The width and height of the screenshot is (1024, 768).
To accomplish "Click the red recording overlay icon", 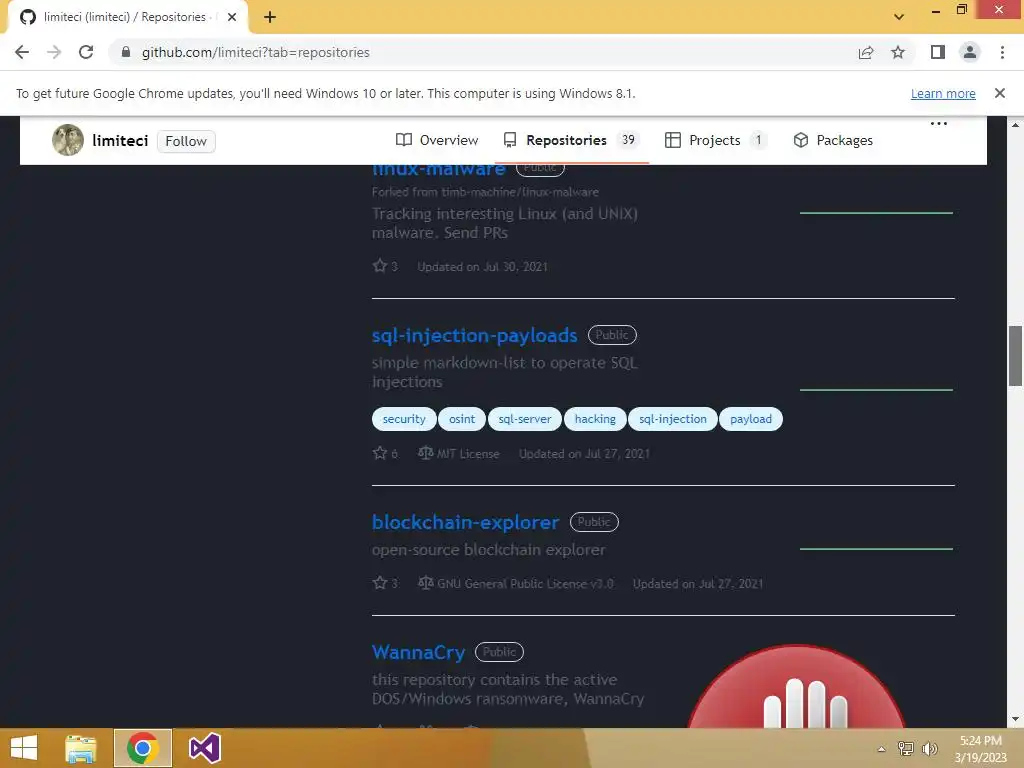I will [796, 686].
